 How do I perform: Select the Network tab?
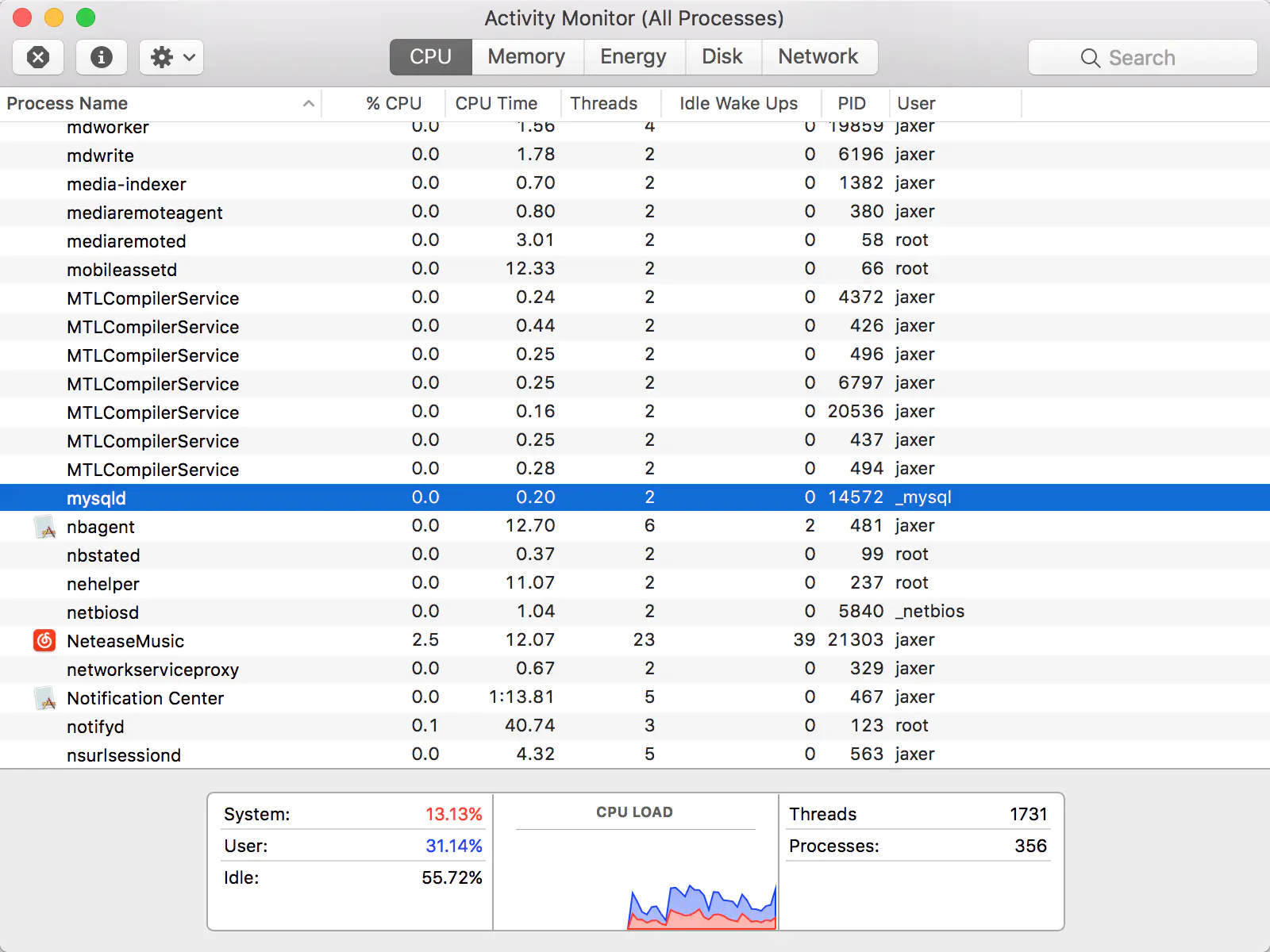(818, 57)
